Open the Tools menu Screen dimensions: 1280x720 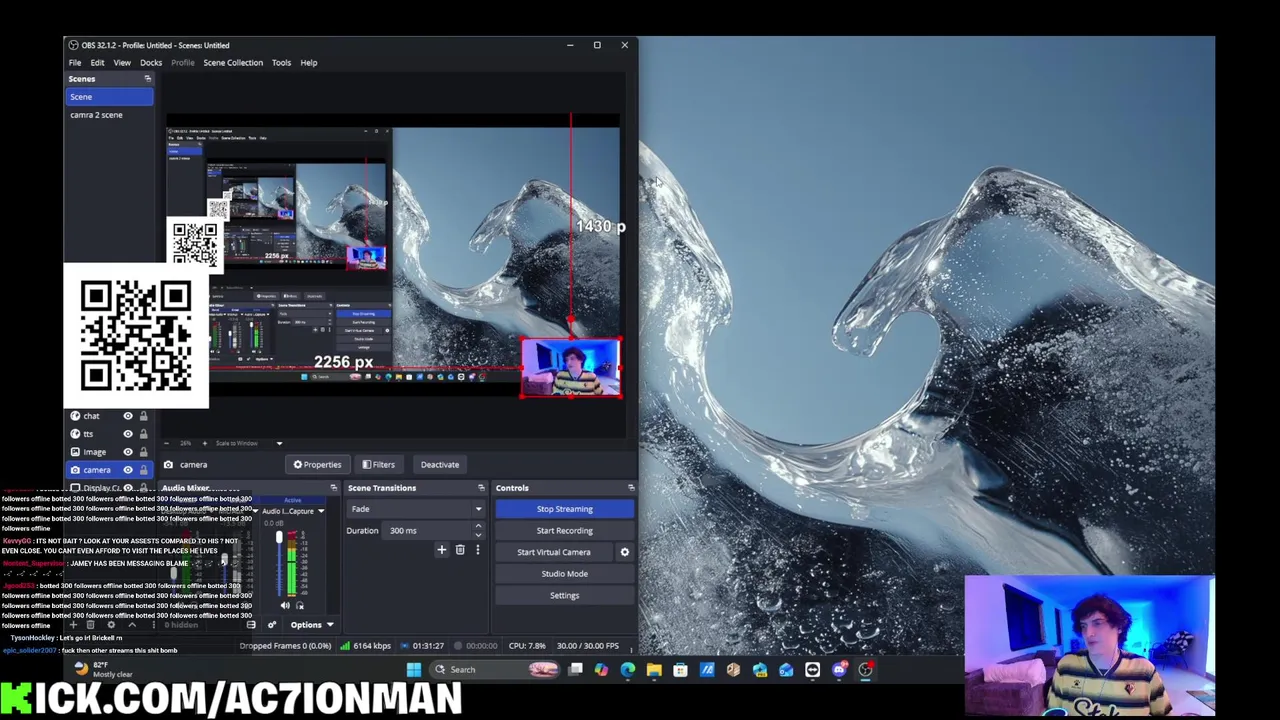point(281,62)
